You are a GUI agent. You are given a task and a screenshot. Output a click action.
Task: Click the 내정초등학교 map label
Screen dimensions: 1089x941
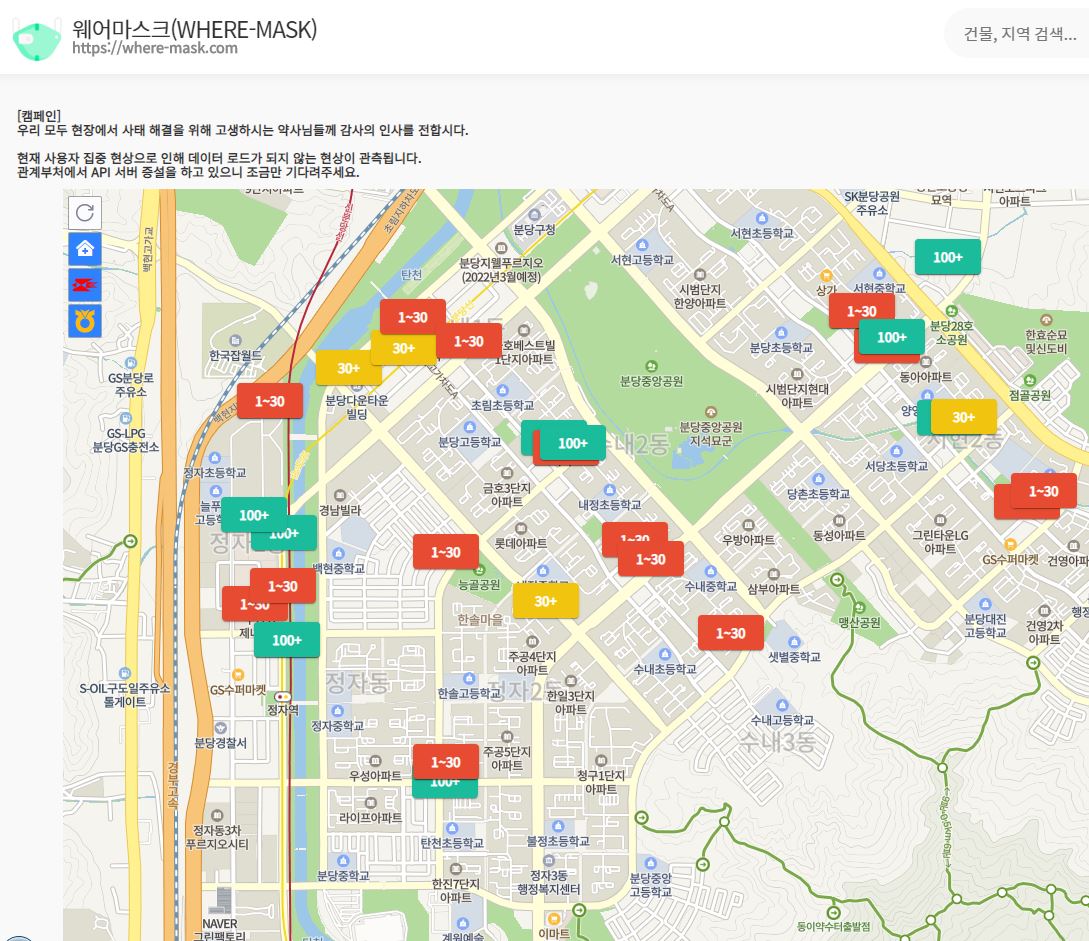tap(610, 505)
